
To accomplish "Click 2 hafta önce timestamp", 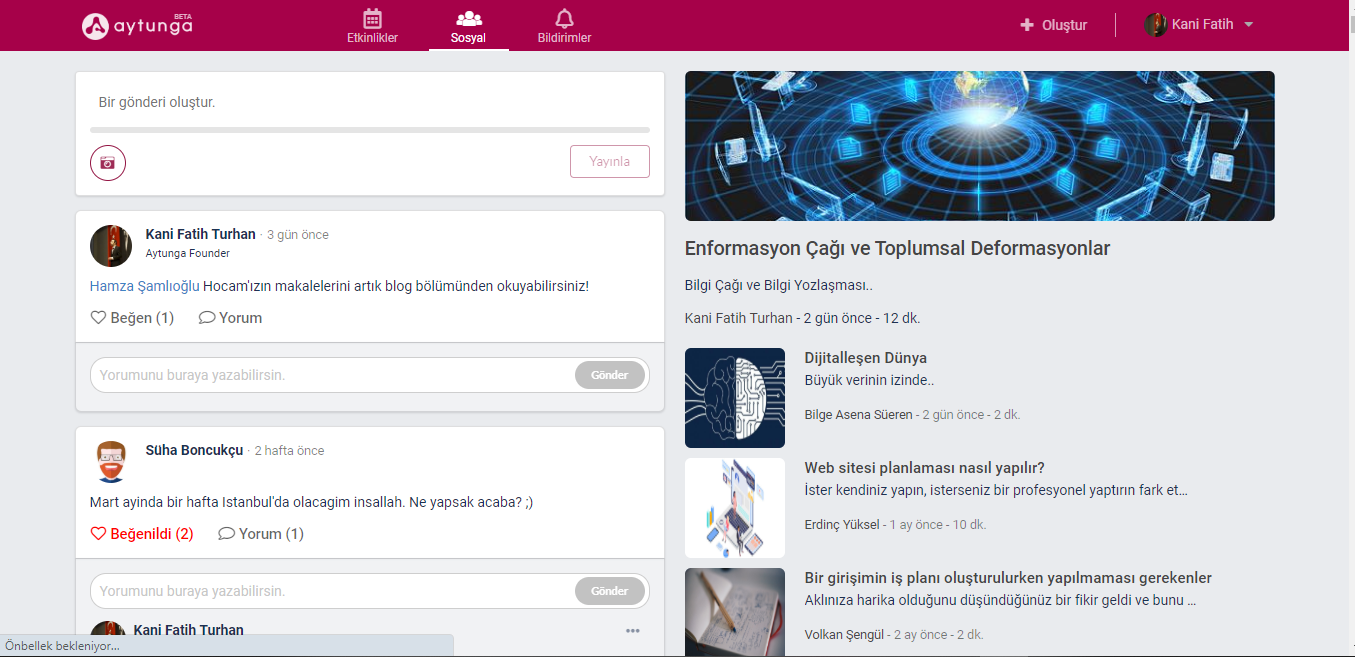I will [x=290, y=451].
